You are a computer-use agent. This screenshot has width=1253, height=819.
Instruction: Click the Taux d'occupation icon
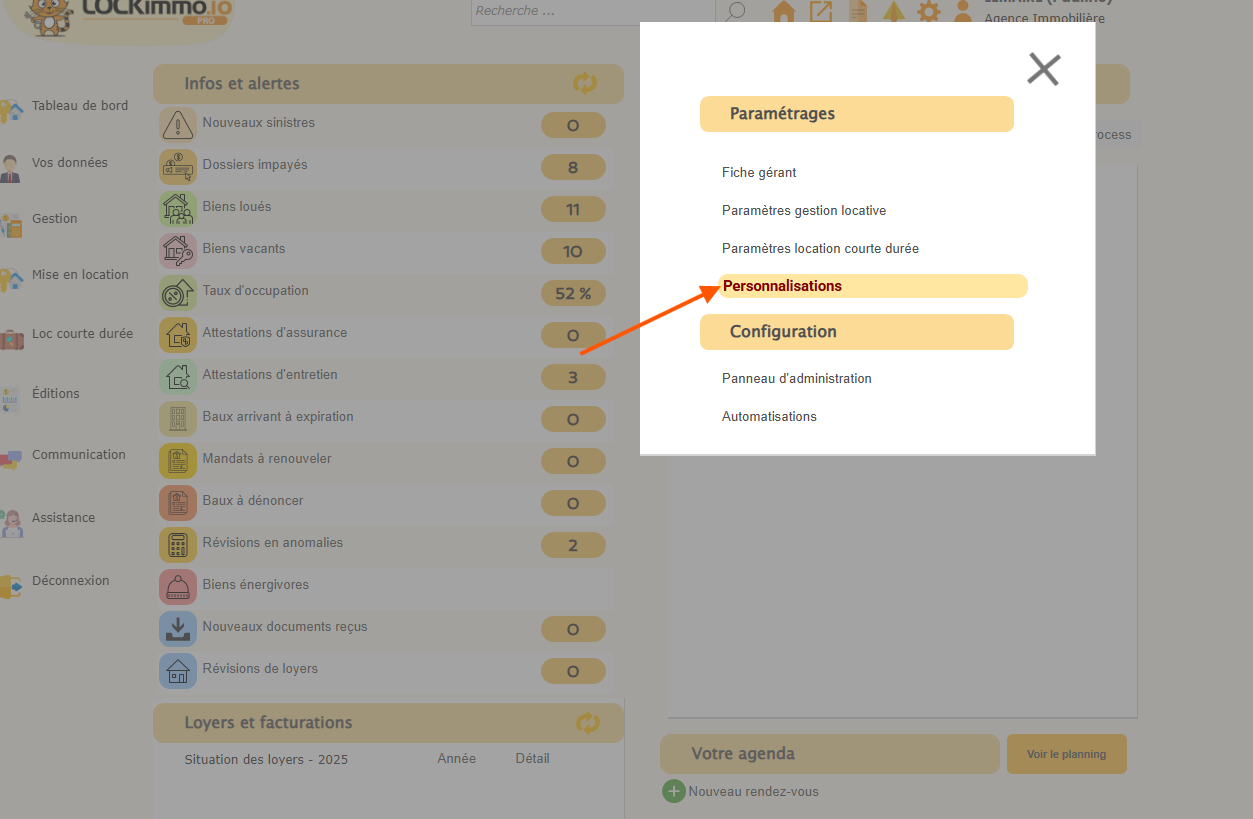click(178, 293)
